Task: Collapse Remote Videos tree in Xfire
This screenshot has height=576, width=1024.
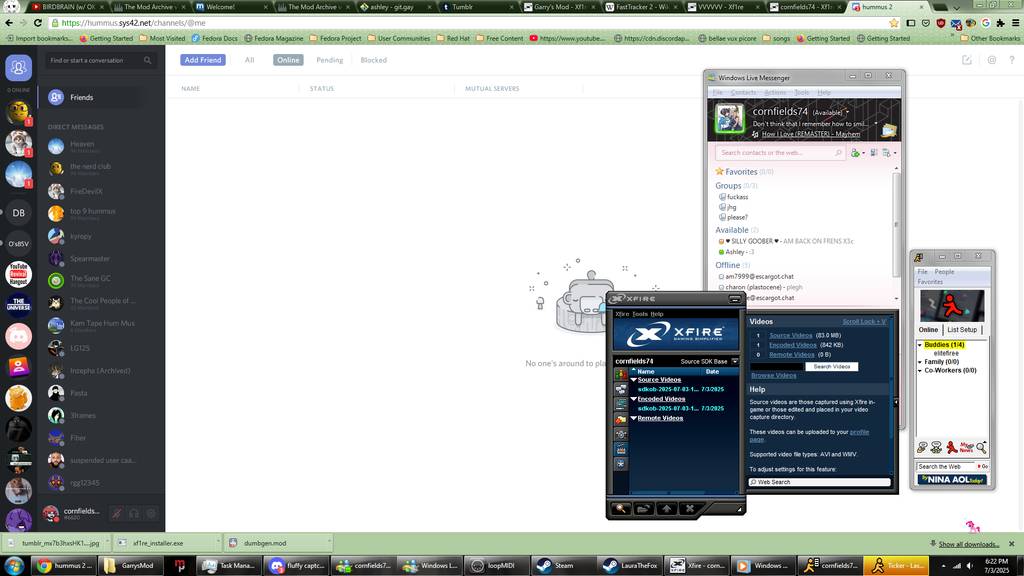Action: click(x=633, y=418)
